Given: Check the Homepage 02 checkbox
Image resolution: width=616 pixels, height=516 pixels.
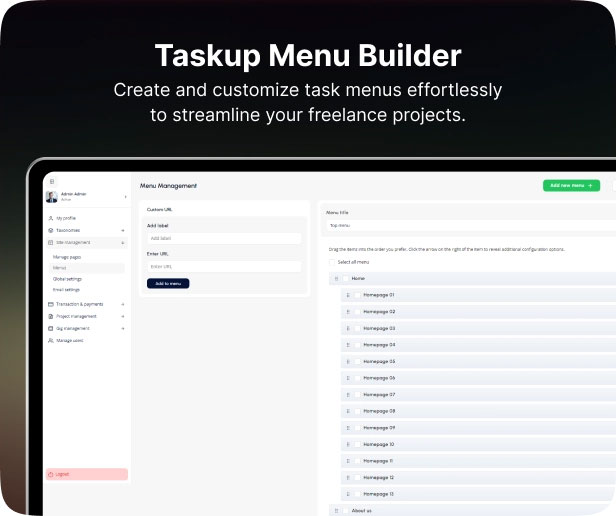Looking at the screenshot, I should [357, 312].
